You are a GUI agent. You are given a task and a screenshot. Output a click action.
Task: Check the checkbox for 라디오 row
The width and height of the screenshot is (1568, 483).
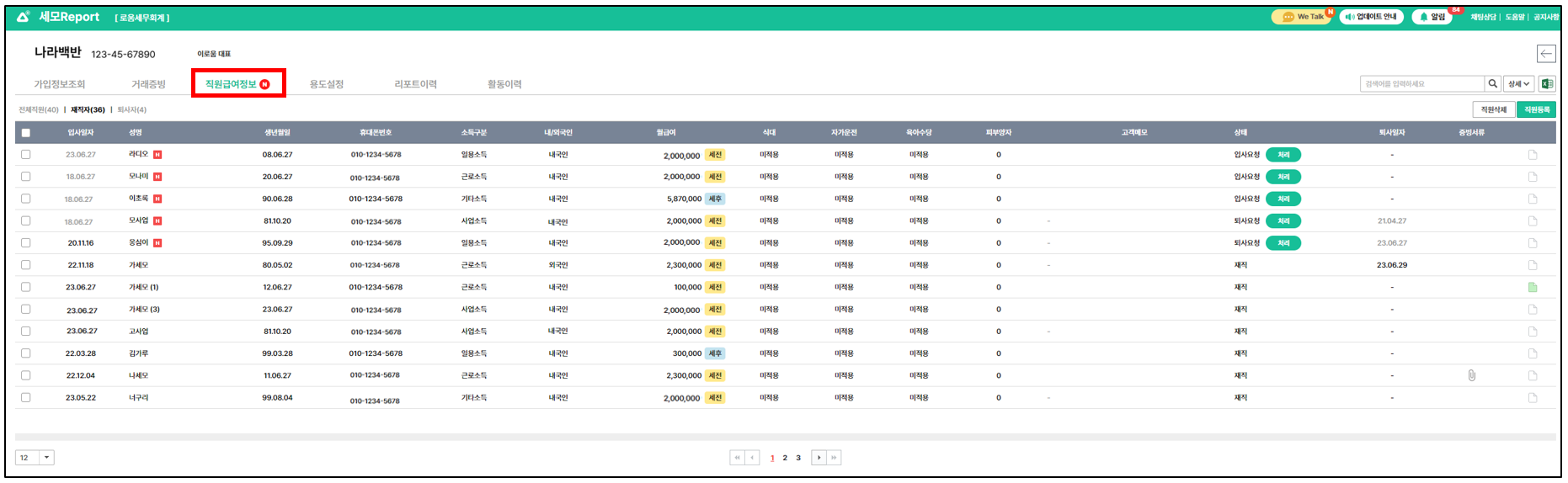point(26,155)
